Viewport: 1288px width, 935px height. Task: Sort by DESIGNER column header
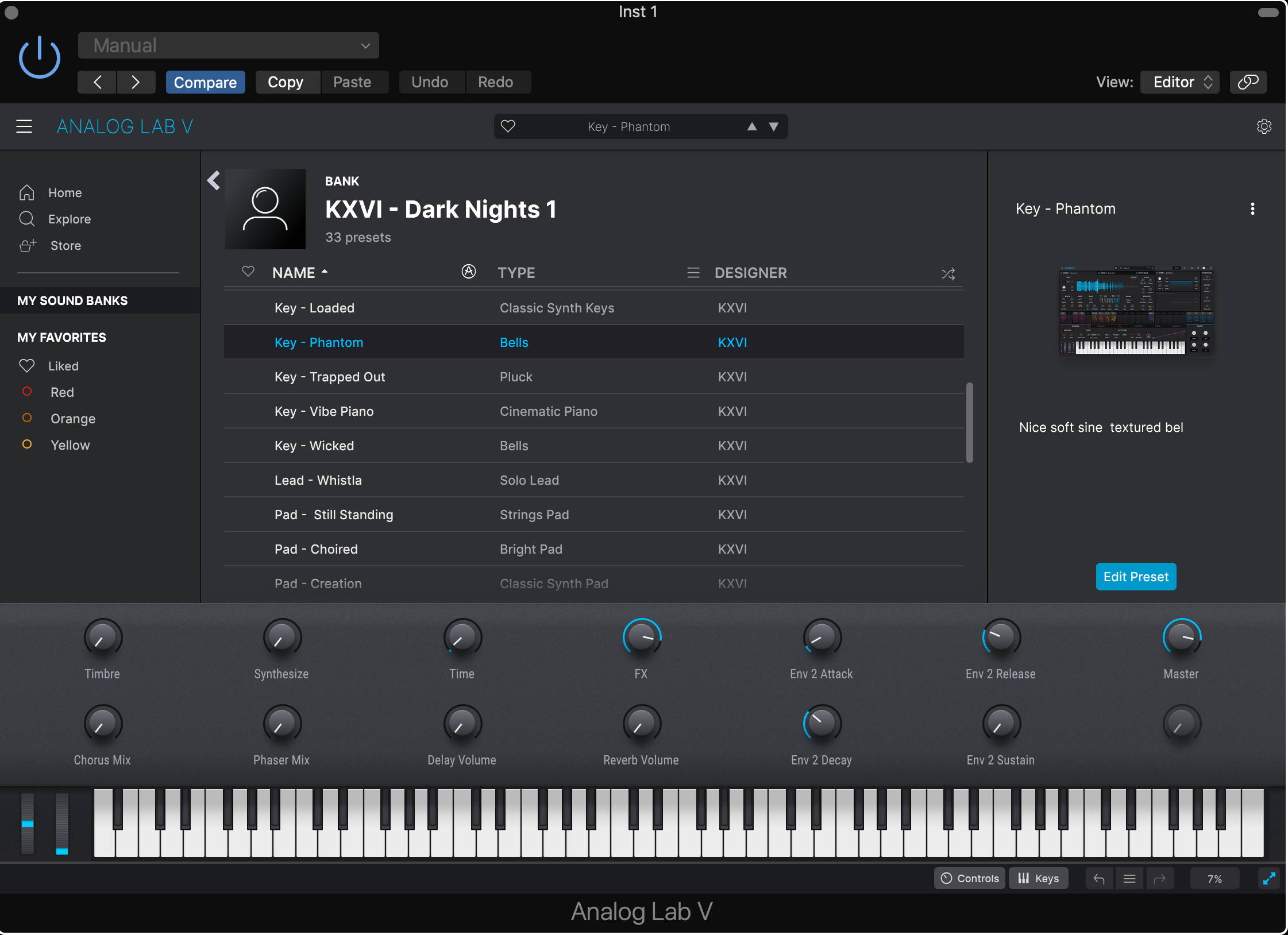pos(751,273)
